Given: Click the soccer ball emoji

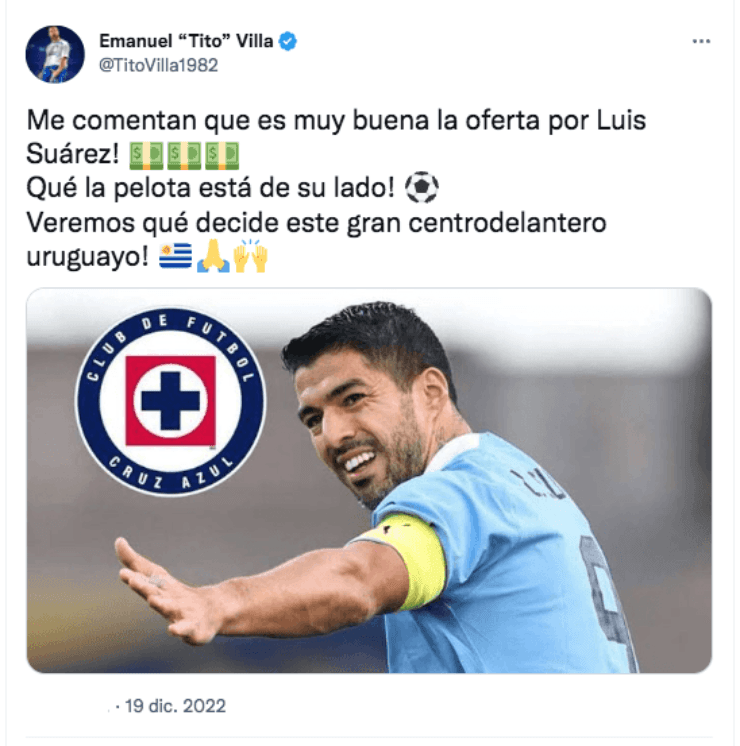Looking at the screenshot, I should 422,187.
